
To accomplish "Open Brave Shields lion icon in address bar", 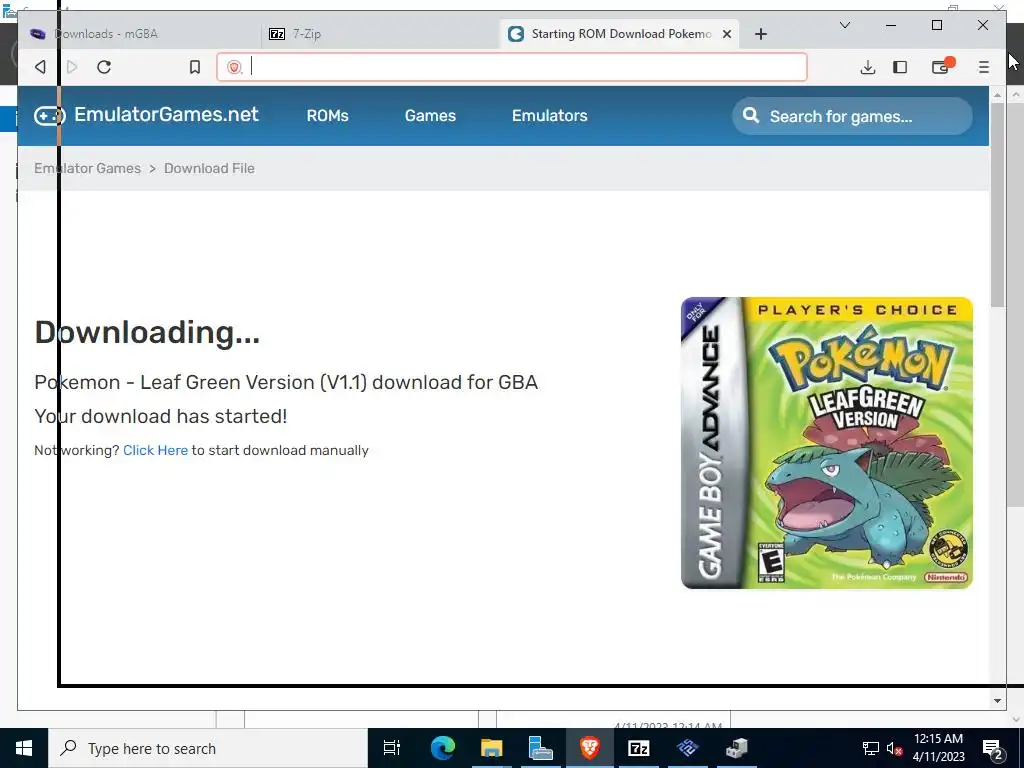I will (234, 67).
